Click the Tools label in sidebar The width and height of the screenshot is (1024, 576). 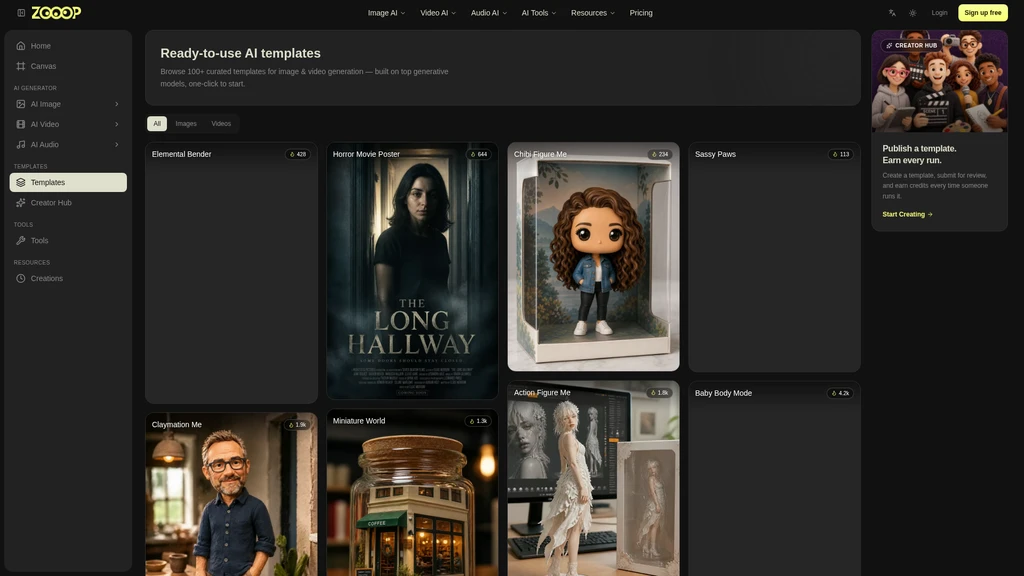39,240
